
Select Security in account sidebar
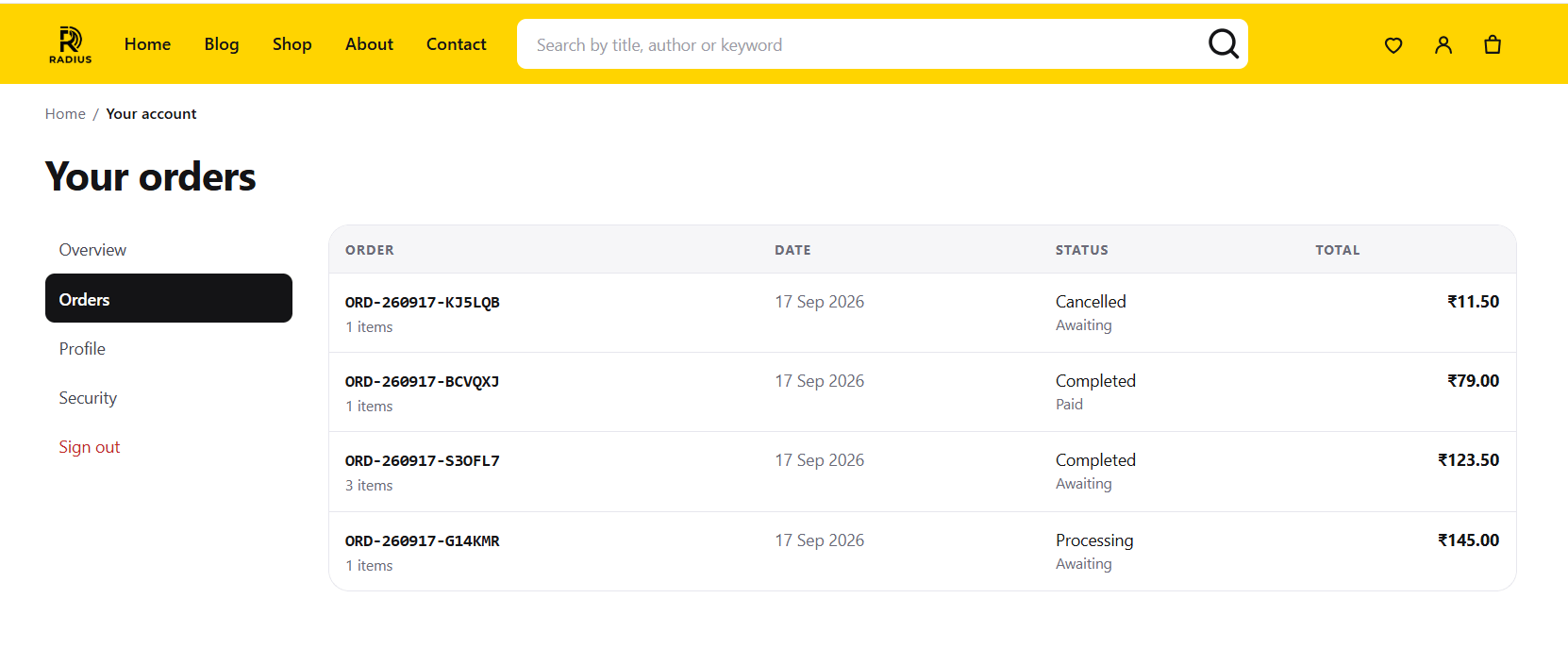(x=169, y=398)
